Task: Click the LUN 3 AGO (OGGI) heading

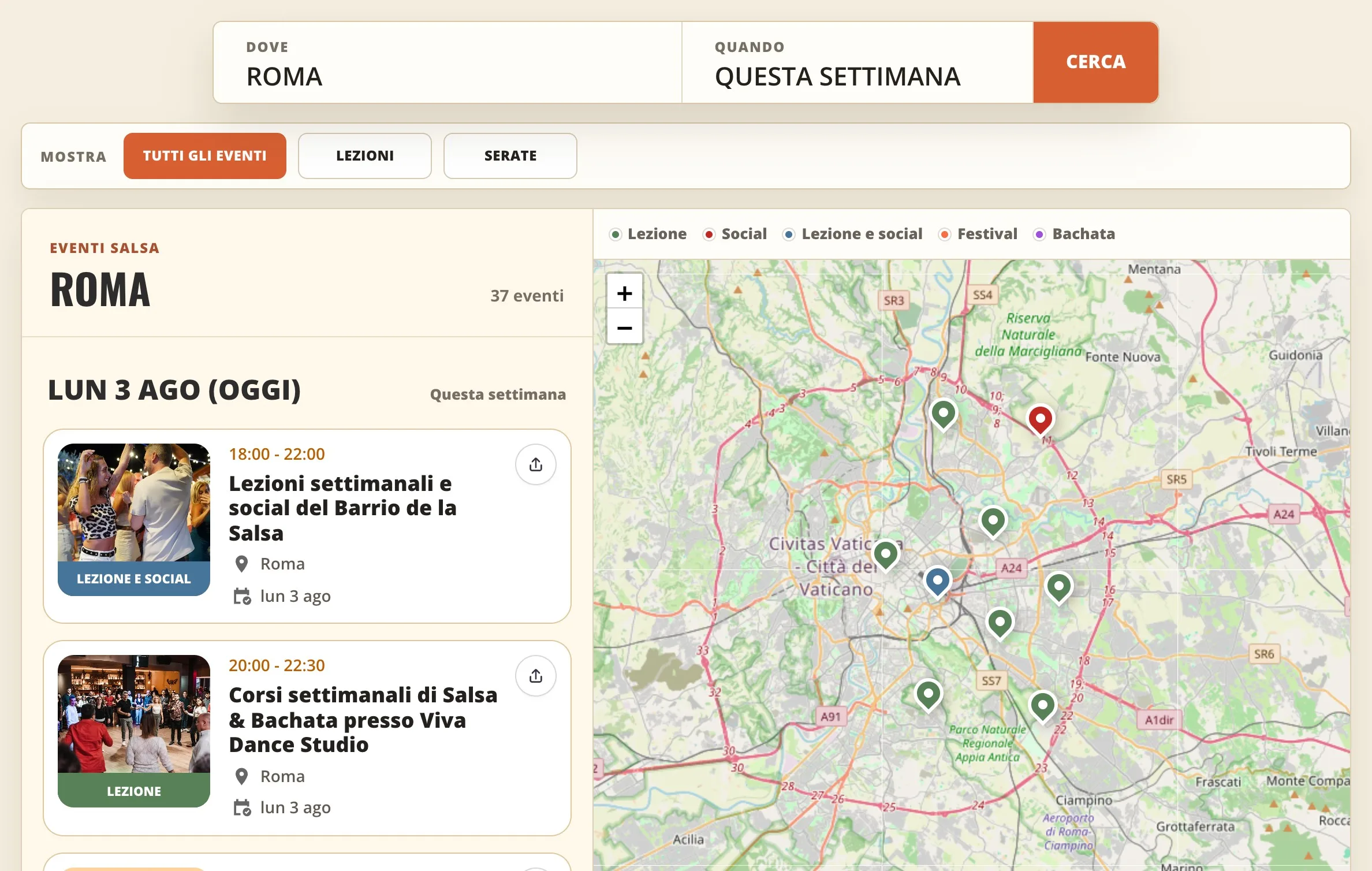Action: point(174,390)
